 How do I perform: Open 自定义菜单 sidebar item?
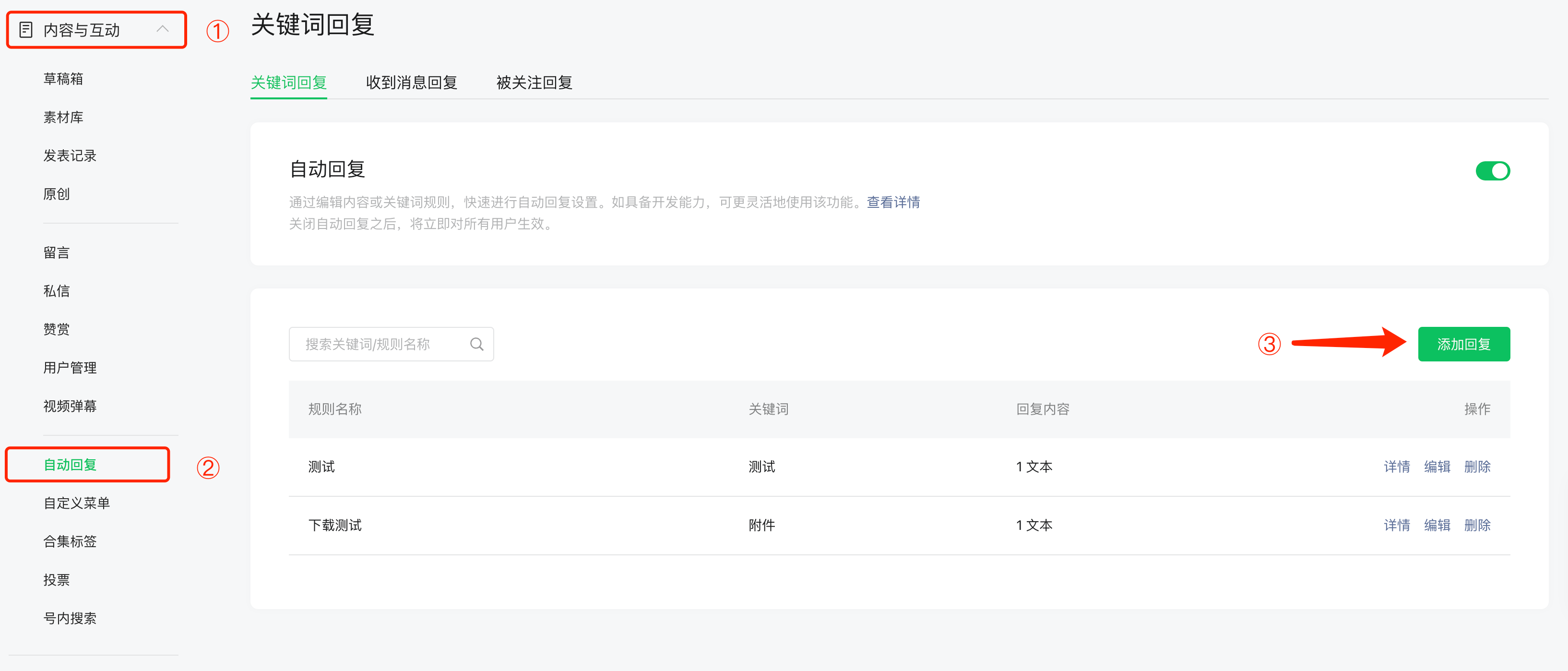(x=77, y=503)
